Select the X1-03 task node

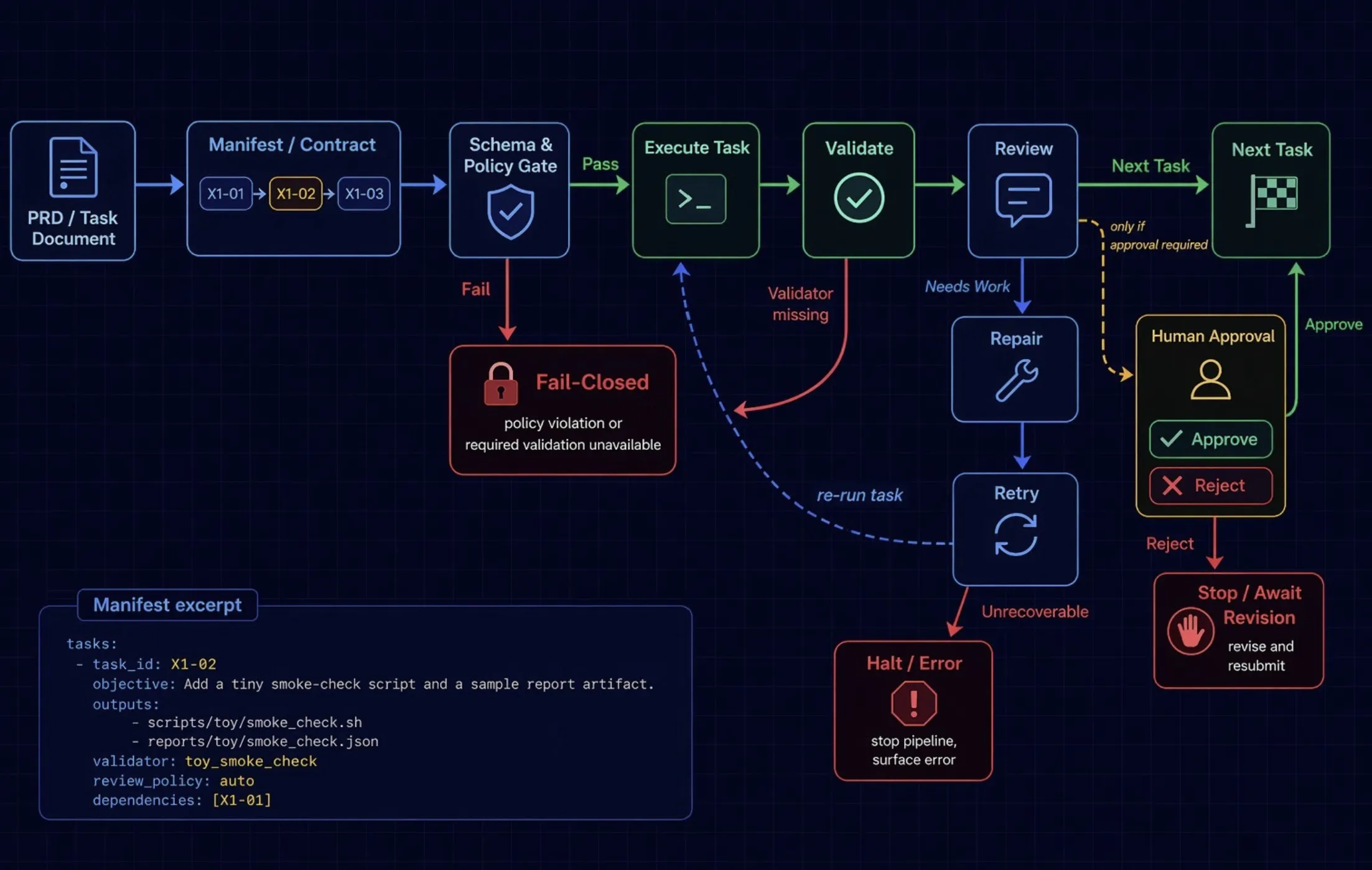coord(363,194)
